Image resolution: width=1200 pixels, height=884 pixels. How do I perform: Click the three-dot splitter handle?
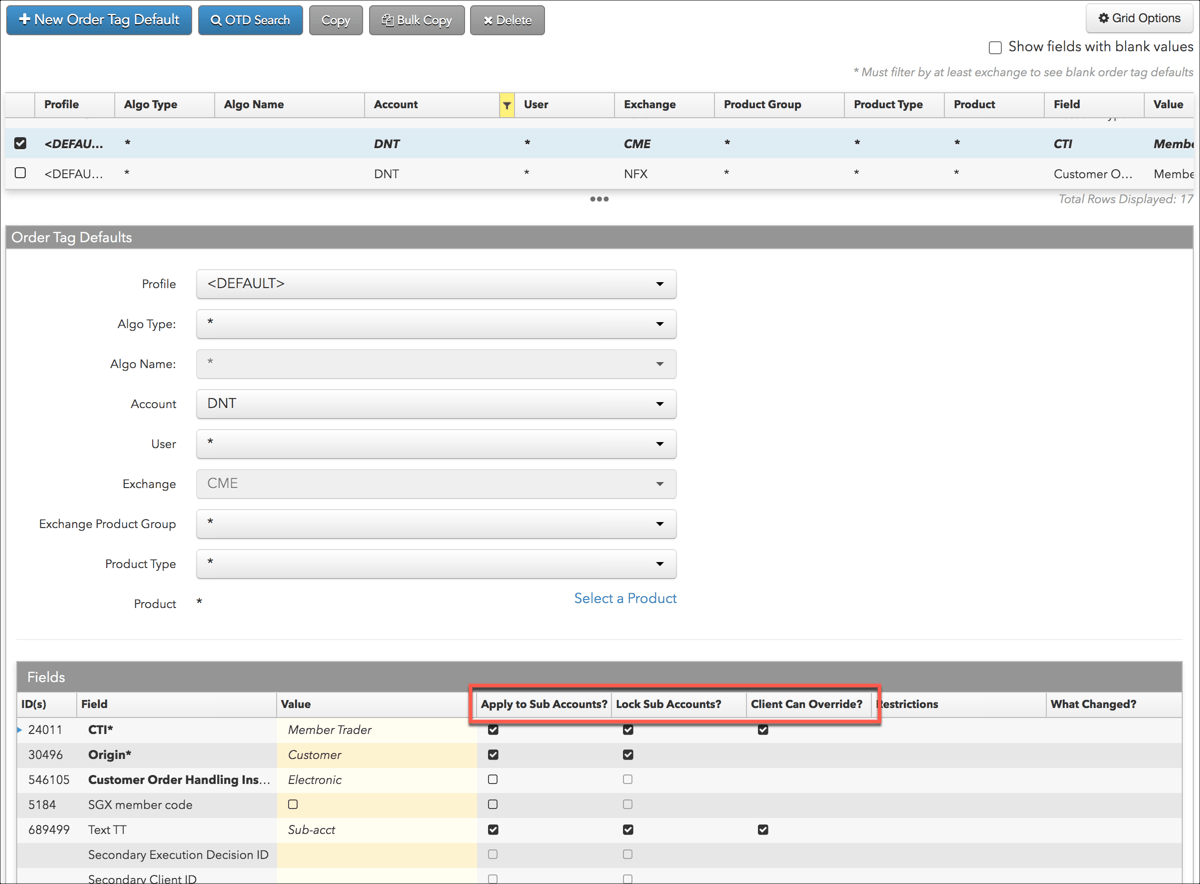coord(599,199)
